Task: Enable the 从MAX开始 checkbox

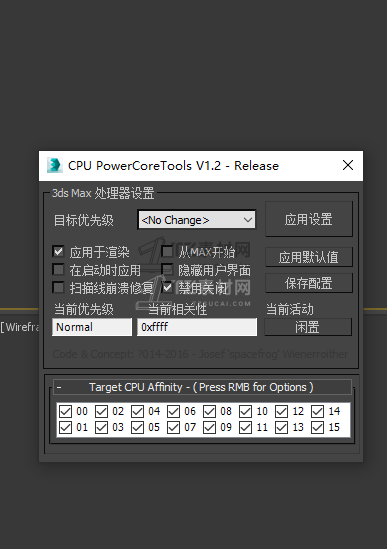Action: pyautogui.click(x=167, y=251)
